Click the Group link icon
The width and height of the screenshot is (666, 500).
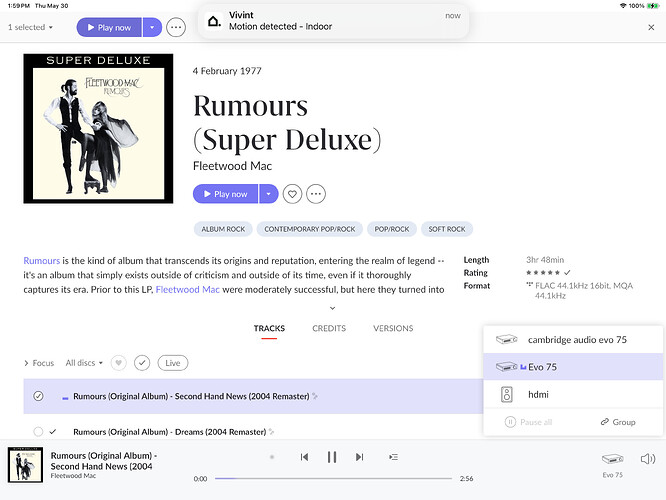point(618,422)
